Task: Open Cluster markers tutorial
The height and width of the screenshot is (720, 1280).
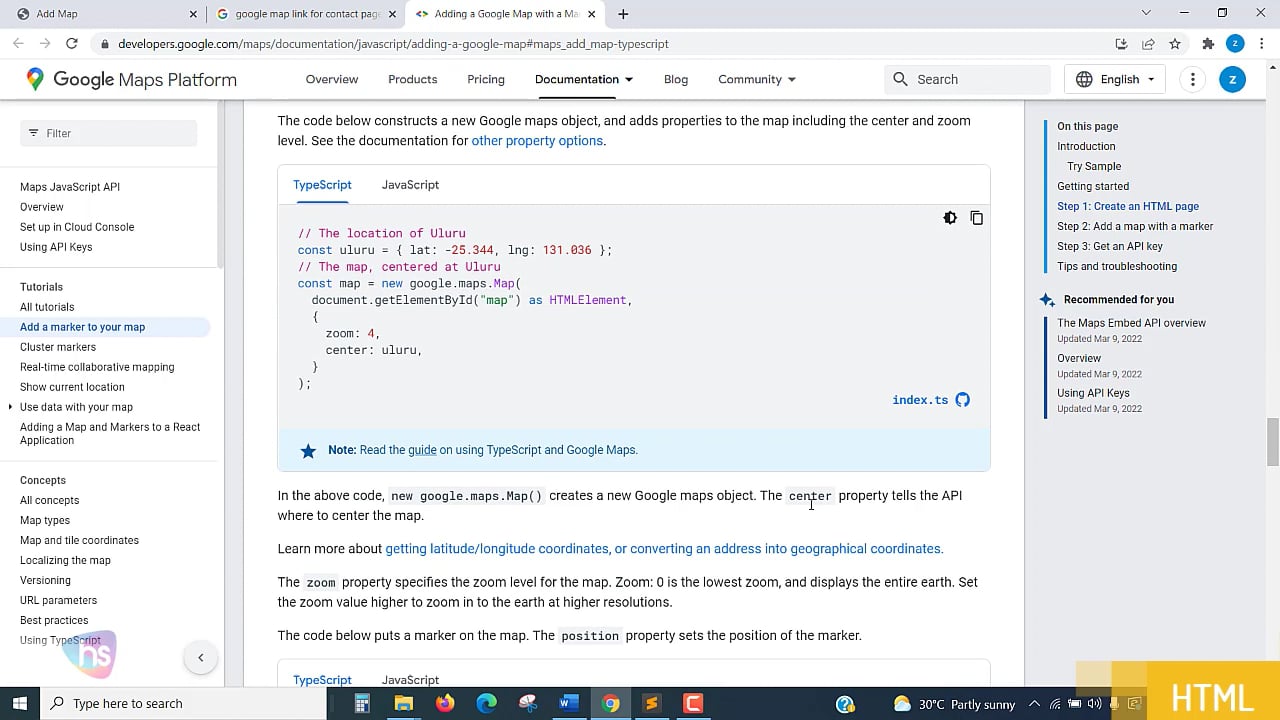Action: click(x=58, y=347)
